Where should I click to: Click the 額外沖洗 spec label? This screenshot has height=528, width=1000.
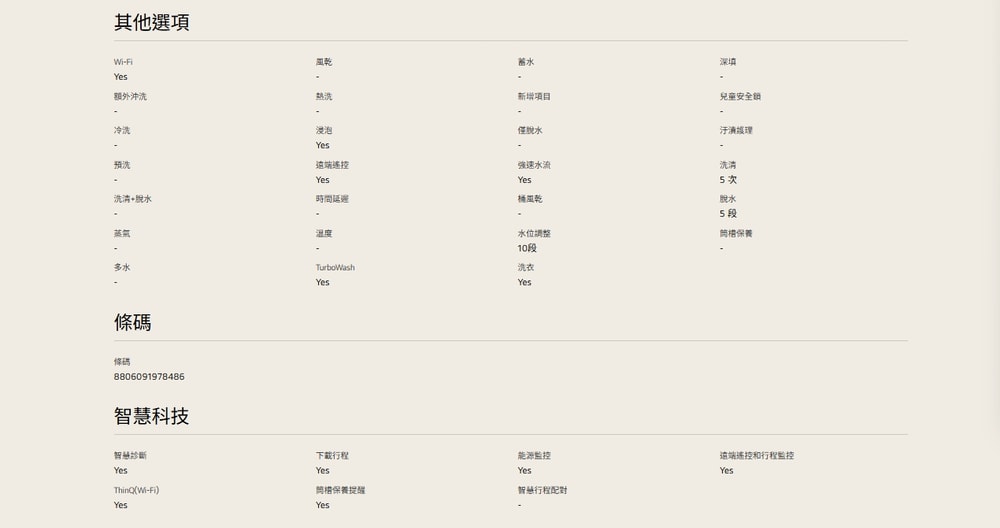130,96
